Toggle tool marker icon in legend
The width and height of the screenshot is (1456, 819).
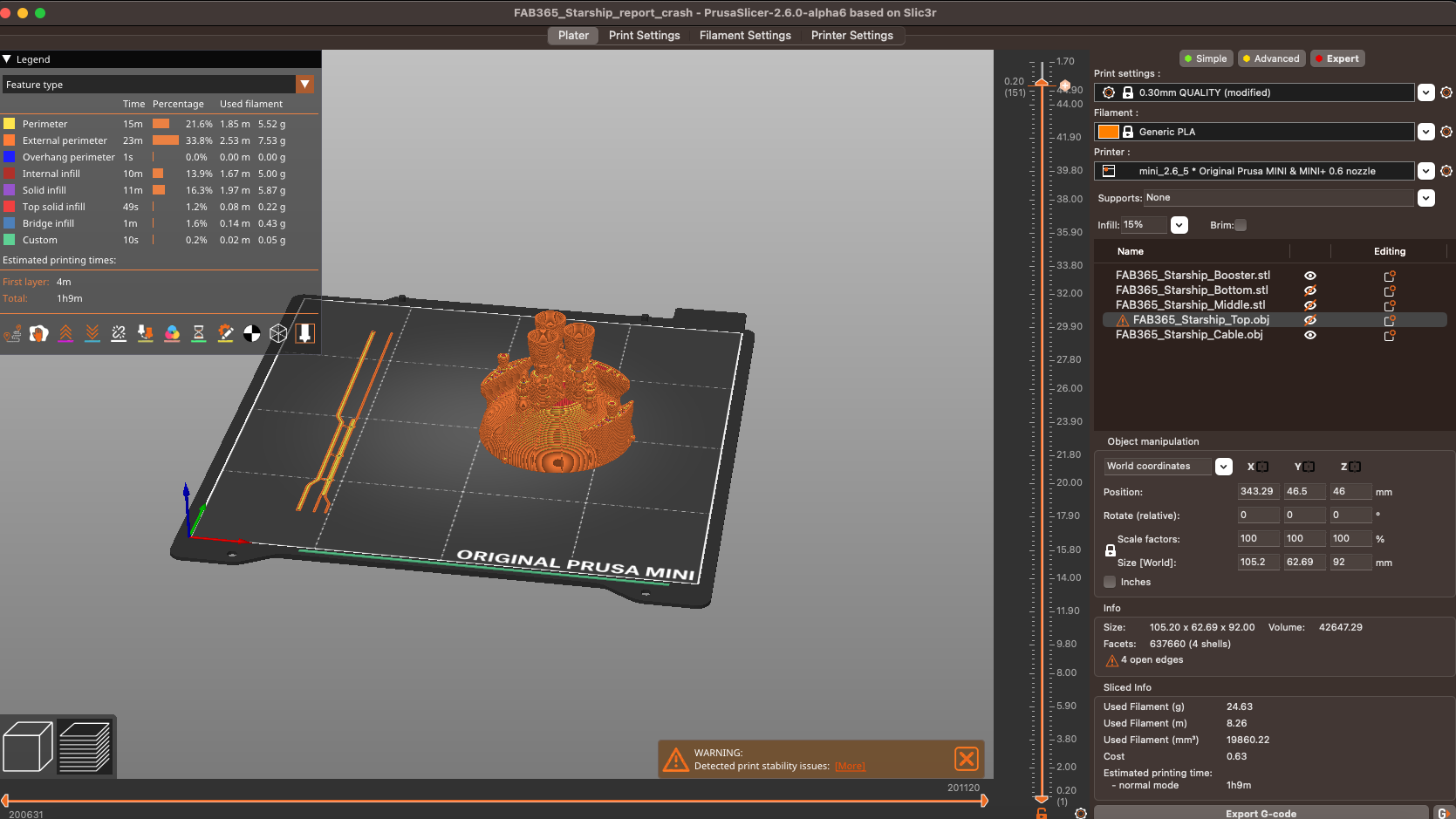point(304,333)
